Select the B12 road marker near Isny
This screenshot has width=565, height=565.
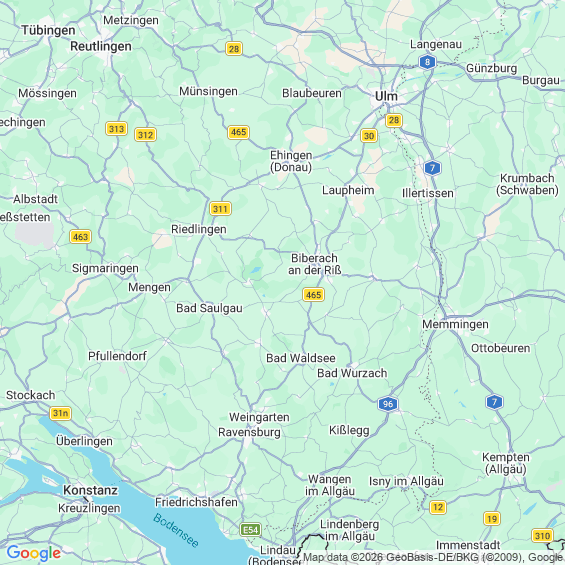click(438, 507)
